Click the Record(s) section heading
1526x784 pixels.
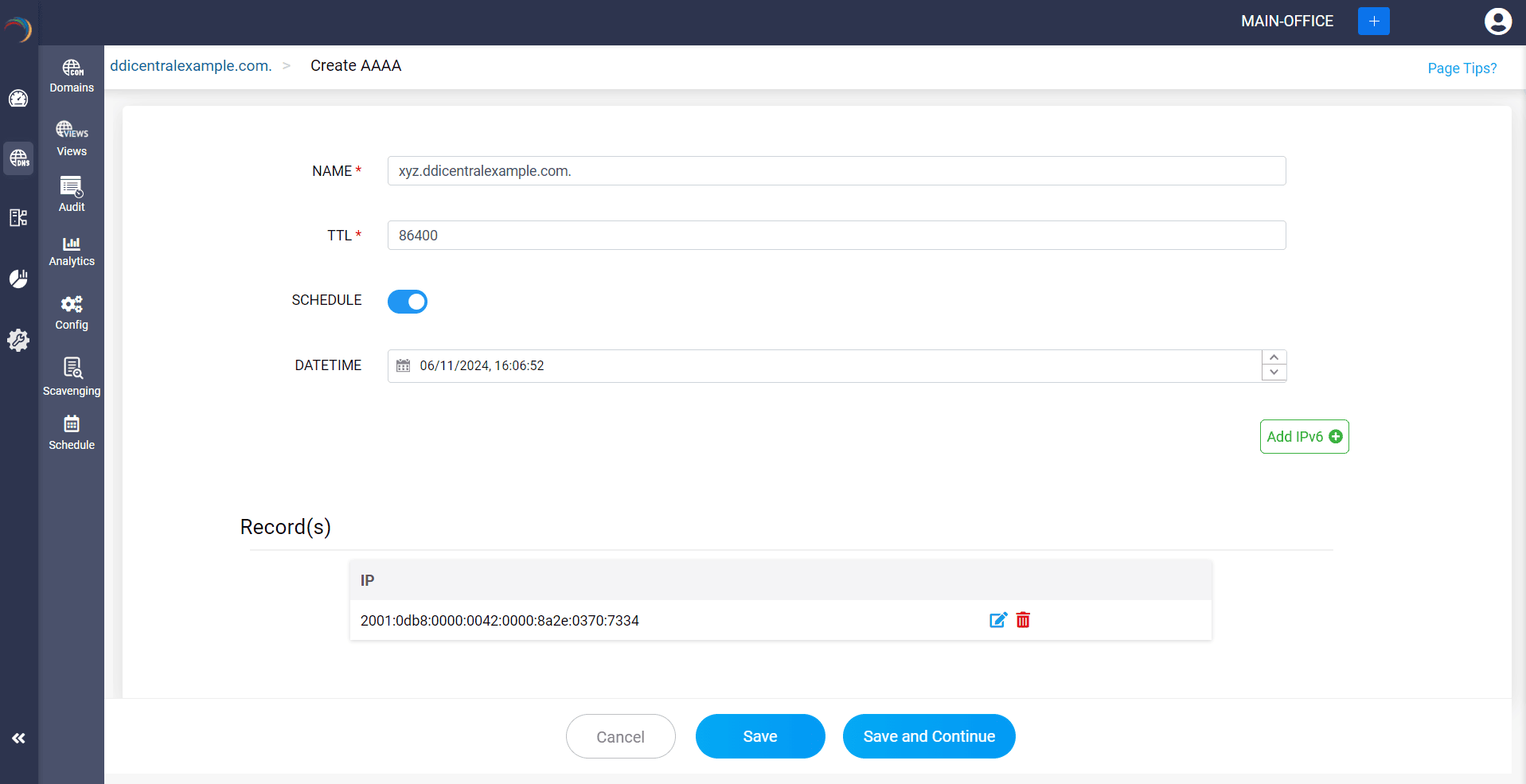point(286,528)
